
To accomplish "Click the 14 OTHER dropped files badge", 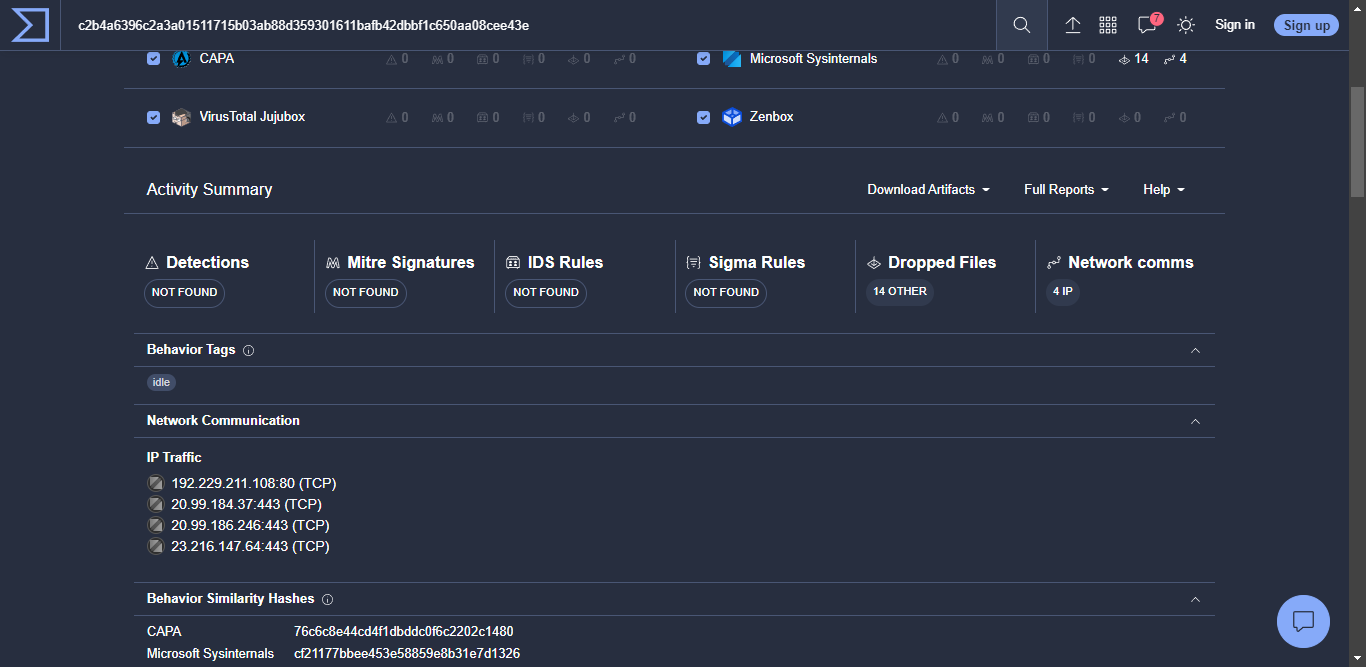I will click(x=900, y=292).
